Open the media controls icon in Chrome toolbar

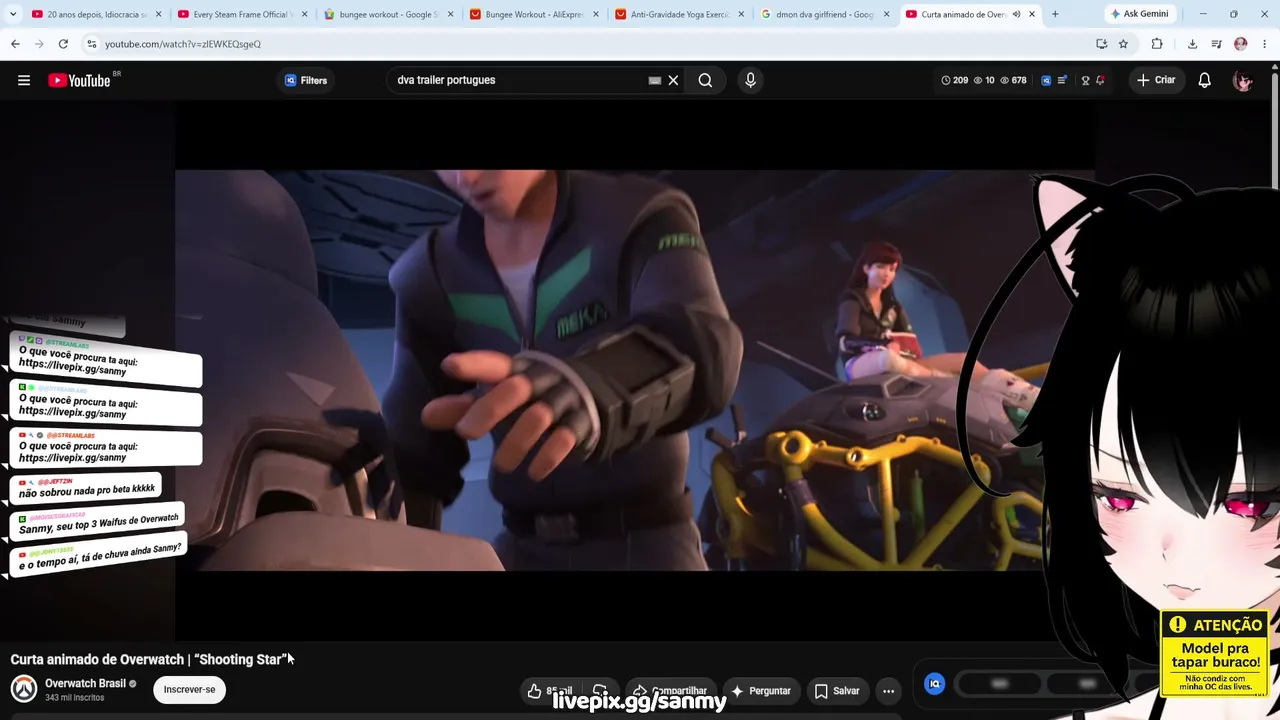(x=1216, y=44)
